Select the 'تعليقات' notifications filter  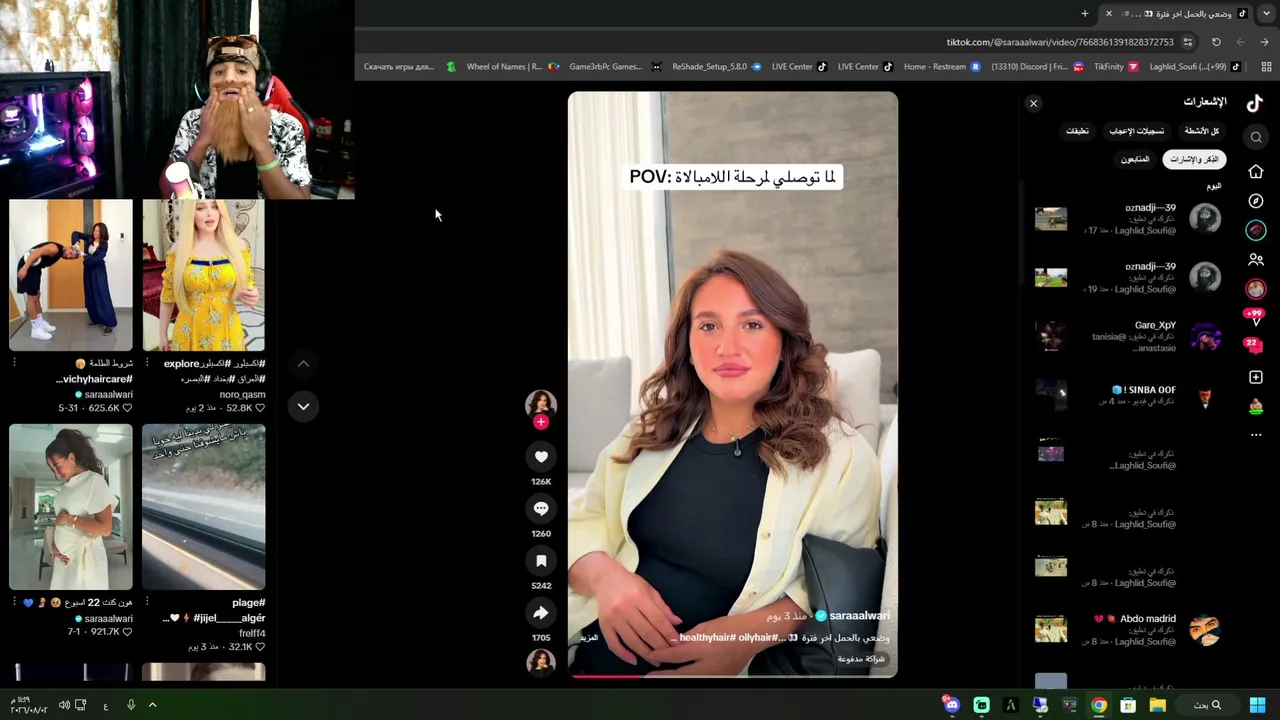1077,131
